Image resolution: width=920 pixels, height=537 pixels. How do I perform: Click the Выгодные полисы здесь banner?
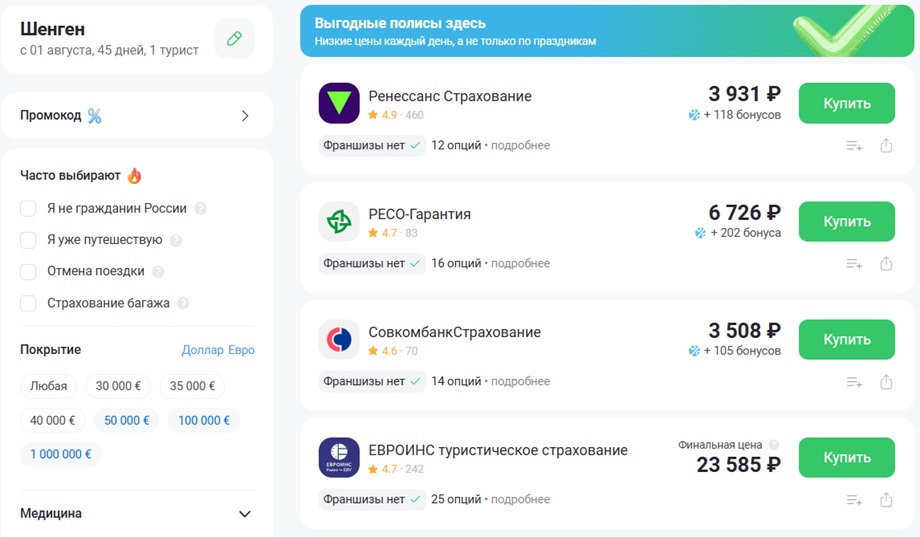coord(607,31)
